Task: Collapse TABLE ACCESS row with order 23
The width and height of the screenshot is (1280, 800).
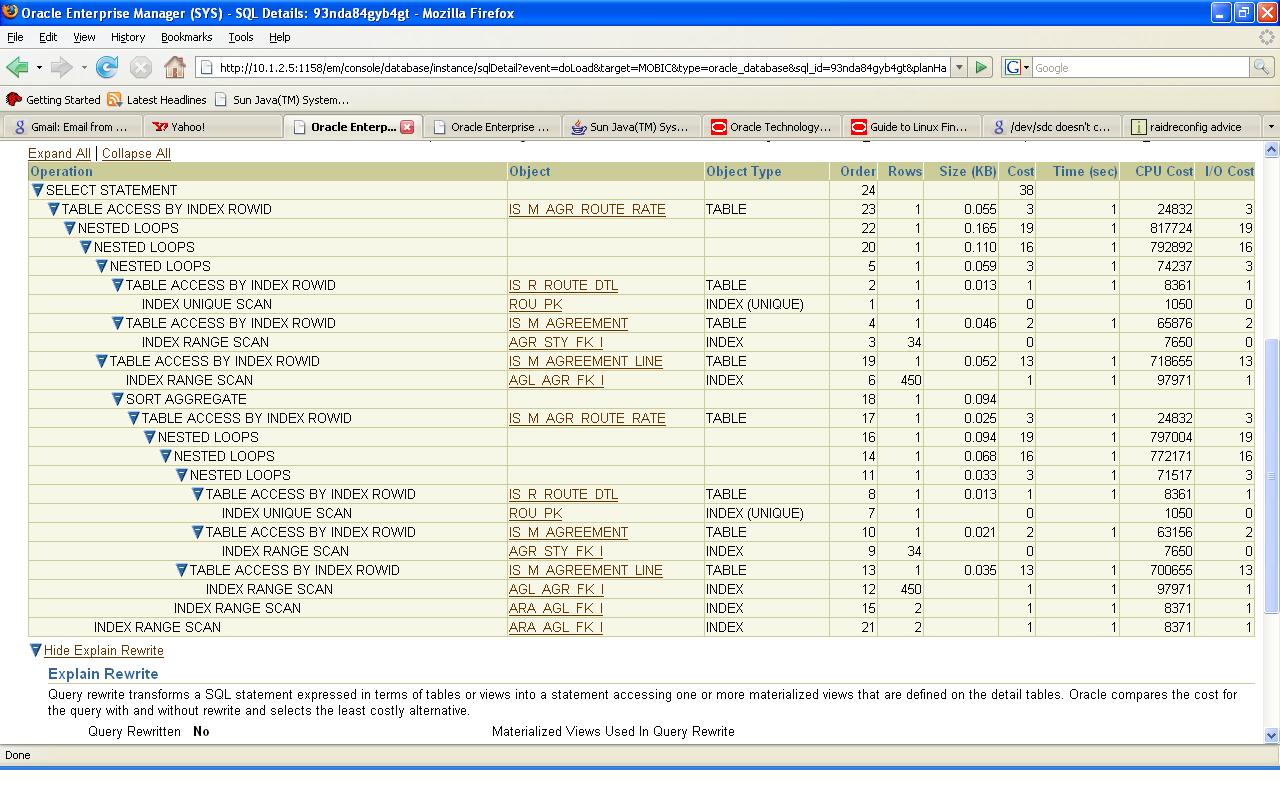Action: 53,209
